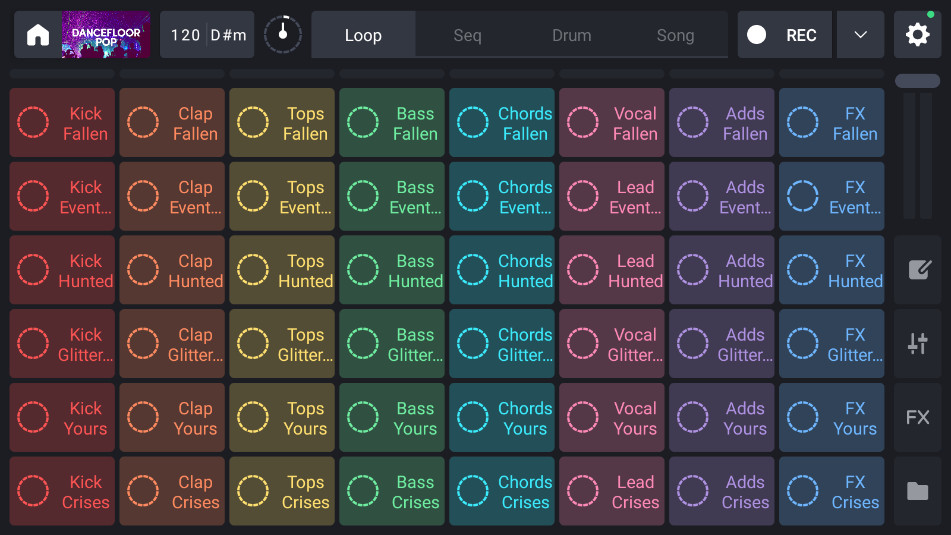Launch the Adds Hunted pad
This screenshot has width=951, height=535.
point(722,270)
